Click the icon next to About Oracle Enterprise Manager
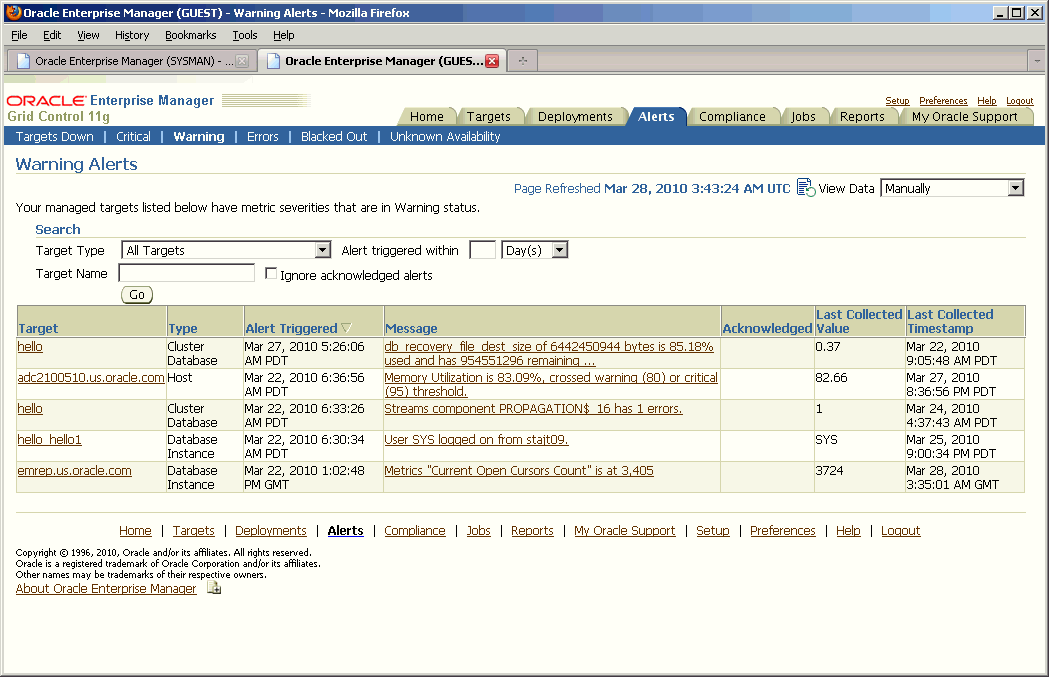 pyautogui.click(x=214, y=588)
